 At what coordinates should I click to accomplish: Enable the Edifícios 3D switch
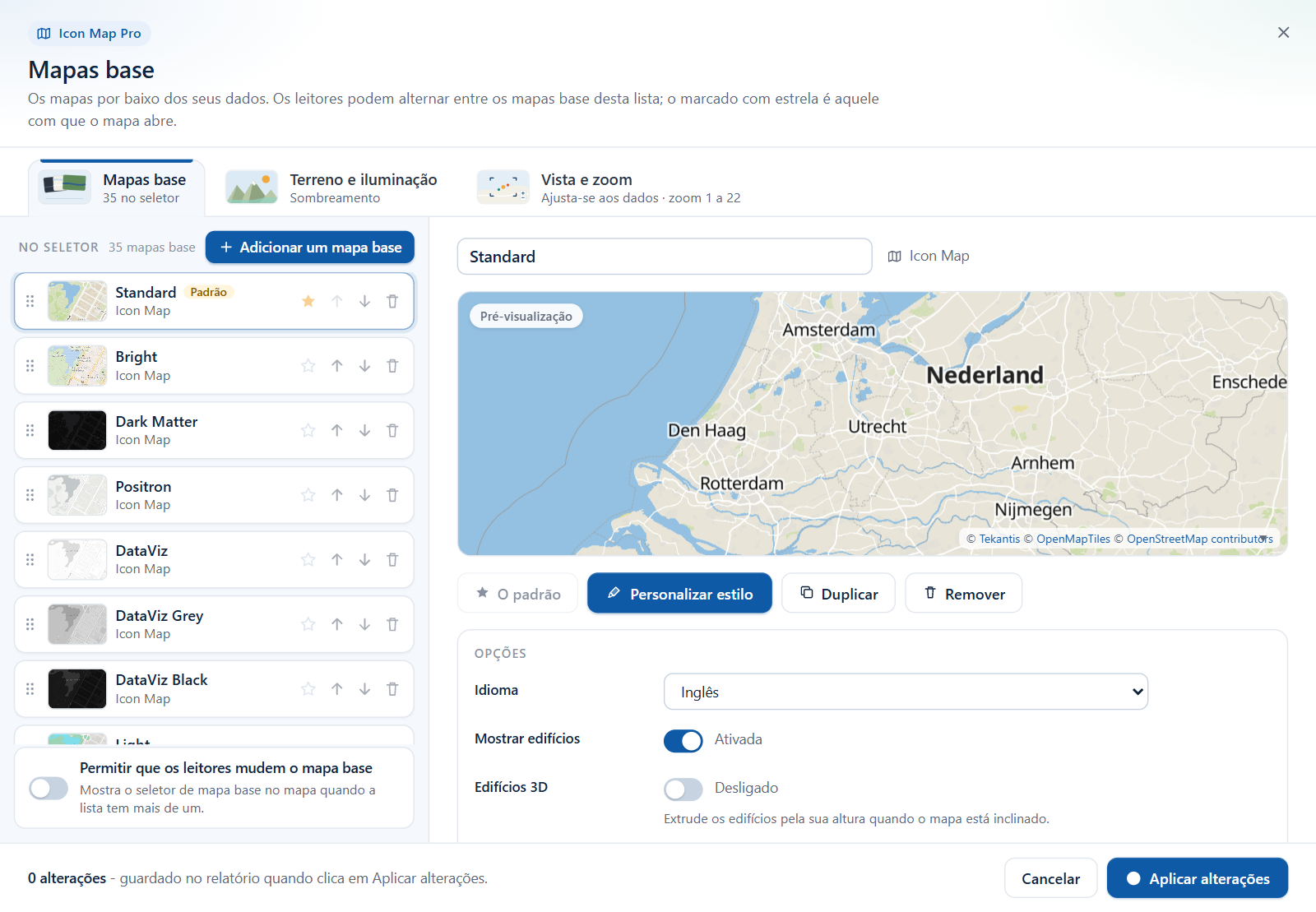(x=683, y=789)
